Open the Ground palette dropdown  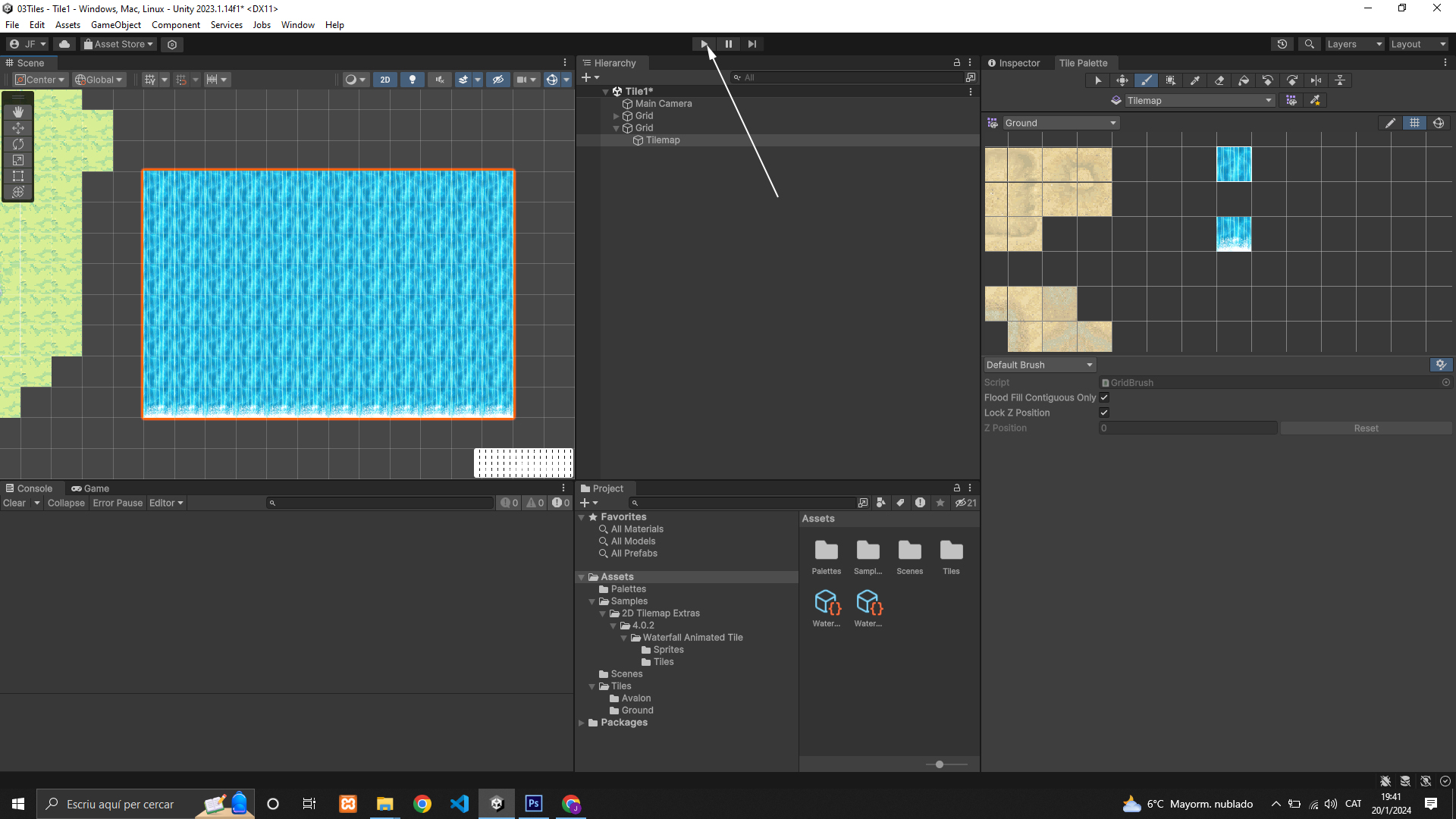(1060, 123)
